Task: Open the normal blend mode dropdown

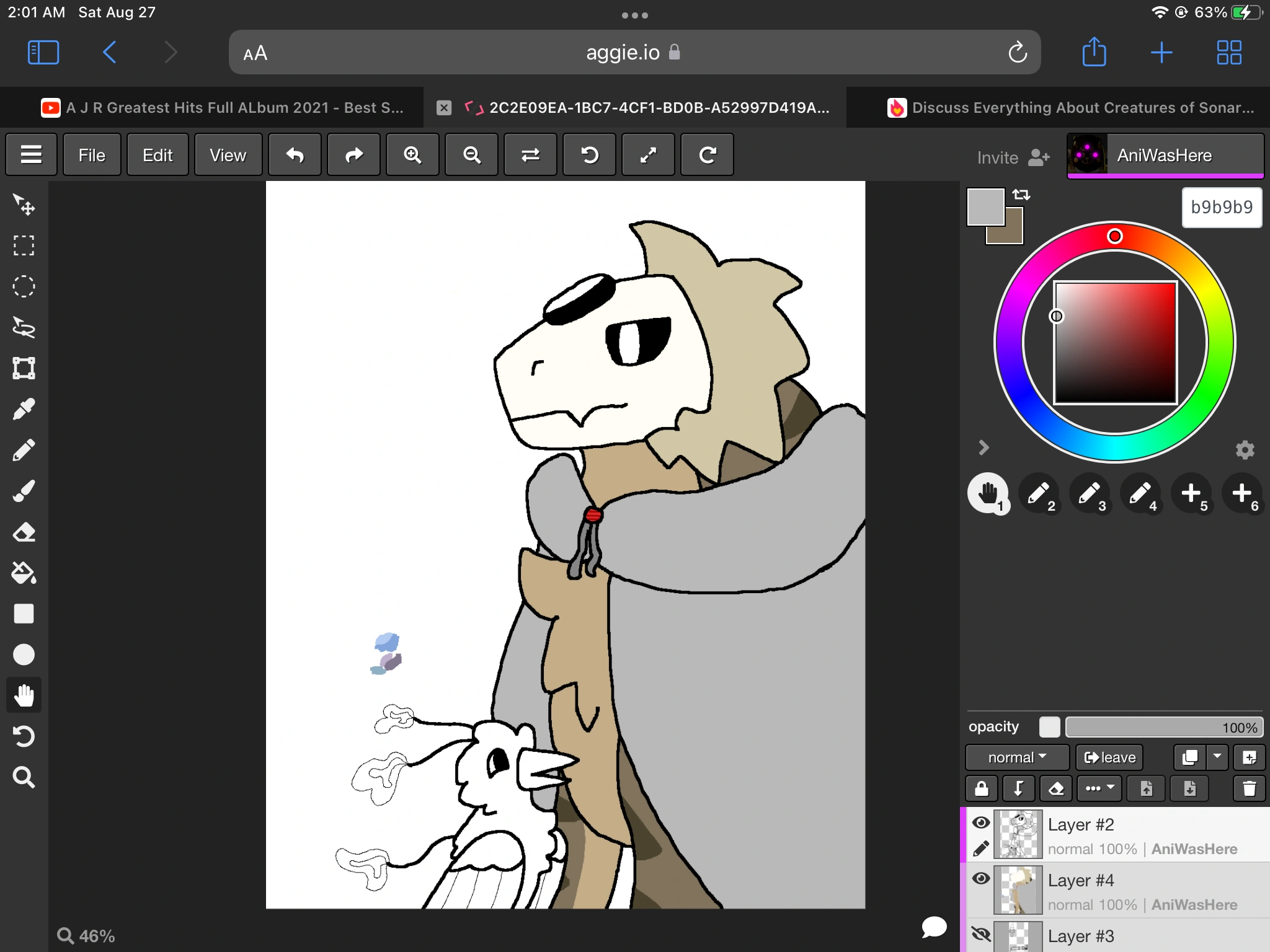Action: click(1016, 757)
